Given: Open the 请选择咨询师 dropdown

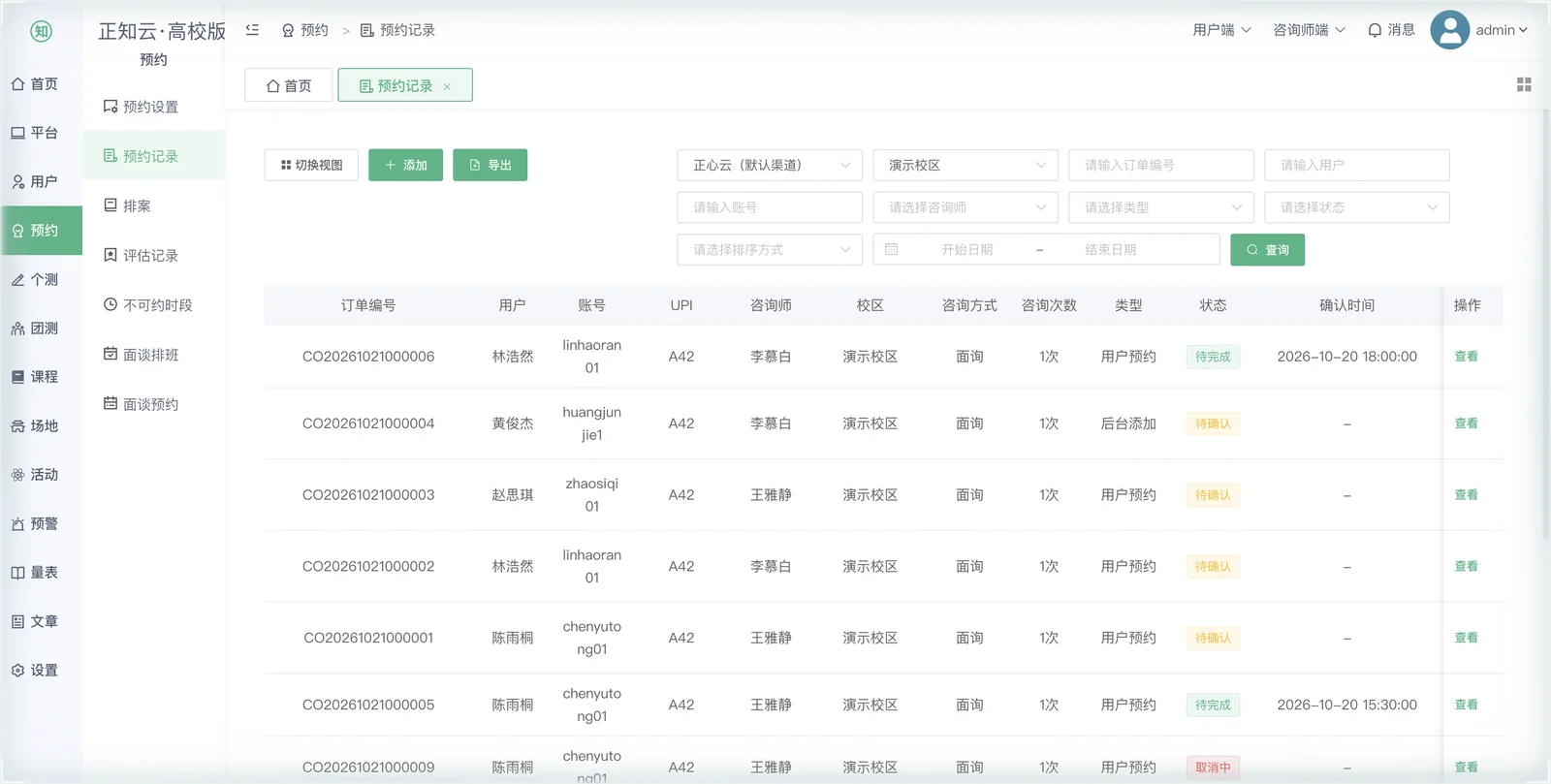Looking at the screenshot, I should point(965,207).
